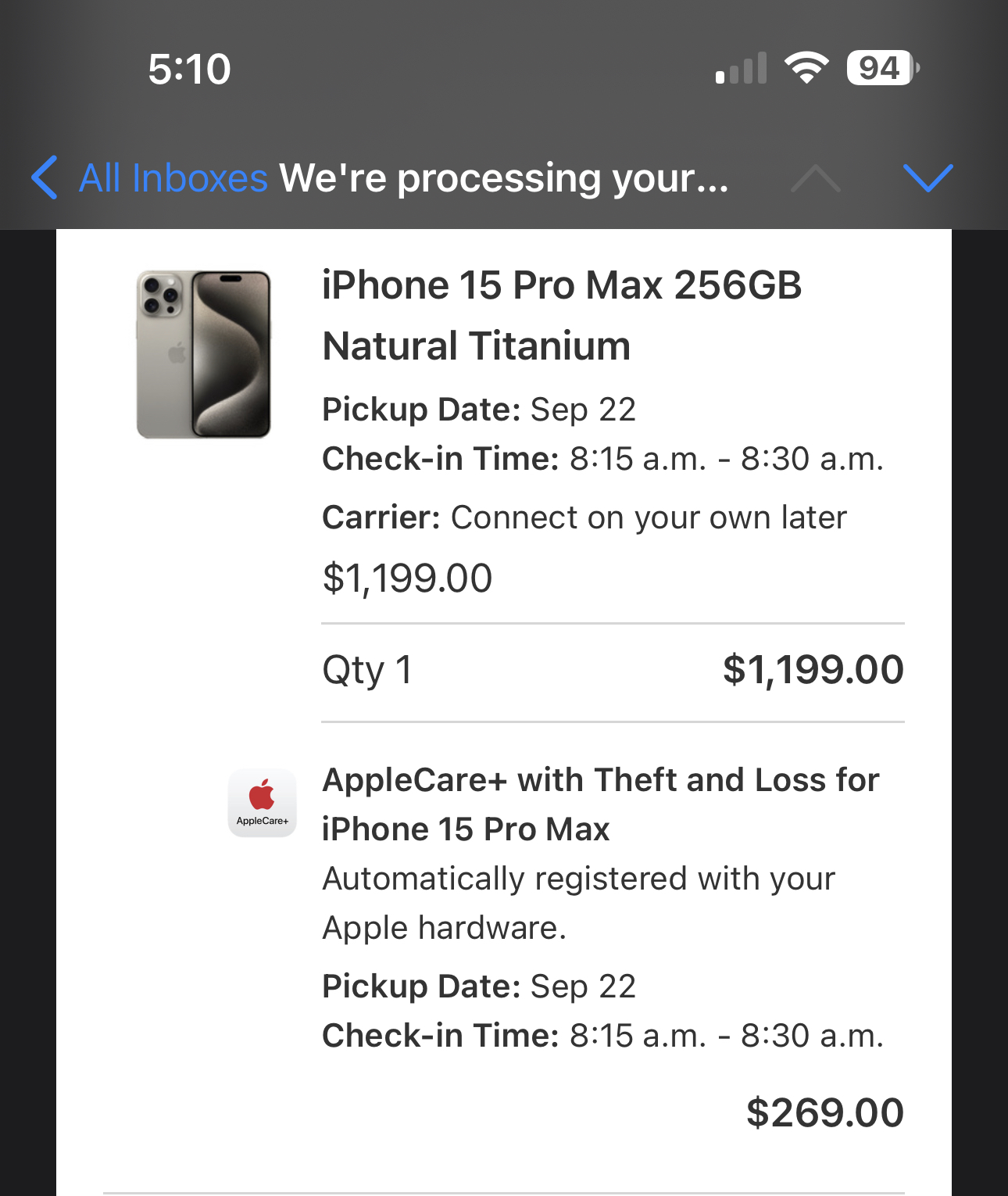1008x1196 pixels.
Task: Tap the down arrow for next message
Action: [x=928, y=178]
